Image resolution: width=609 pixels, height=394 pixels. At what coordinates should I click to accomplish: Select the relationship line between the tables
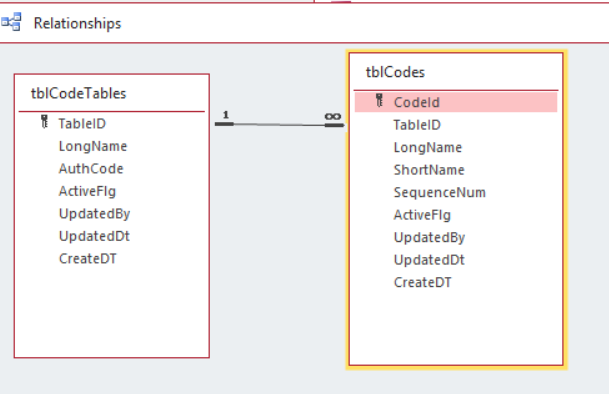coord(279,125)
